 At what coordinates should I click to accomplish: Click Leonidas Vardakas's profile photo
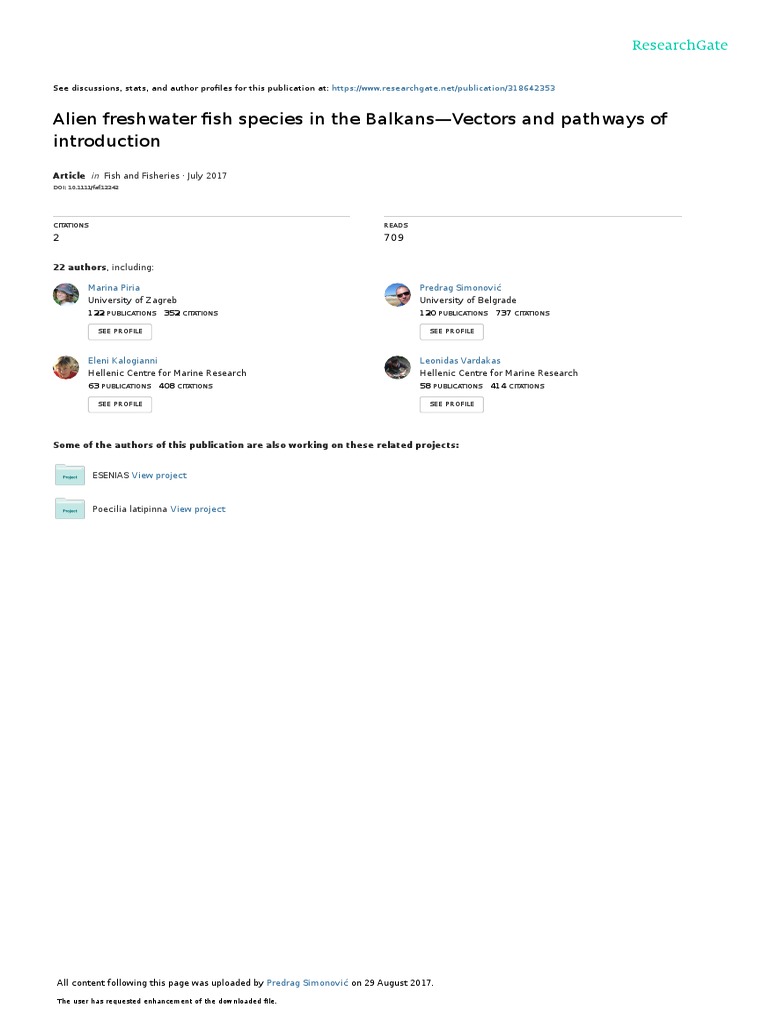tap(398, 368)
